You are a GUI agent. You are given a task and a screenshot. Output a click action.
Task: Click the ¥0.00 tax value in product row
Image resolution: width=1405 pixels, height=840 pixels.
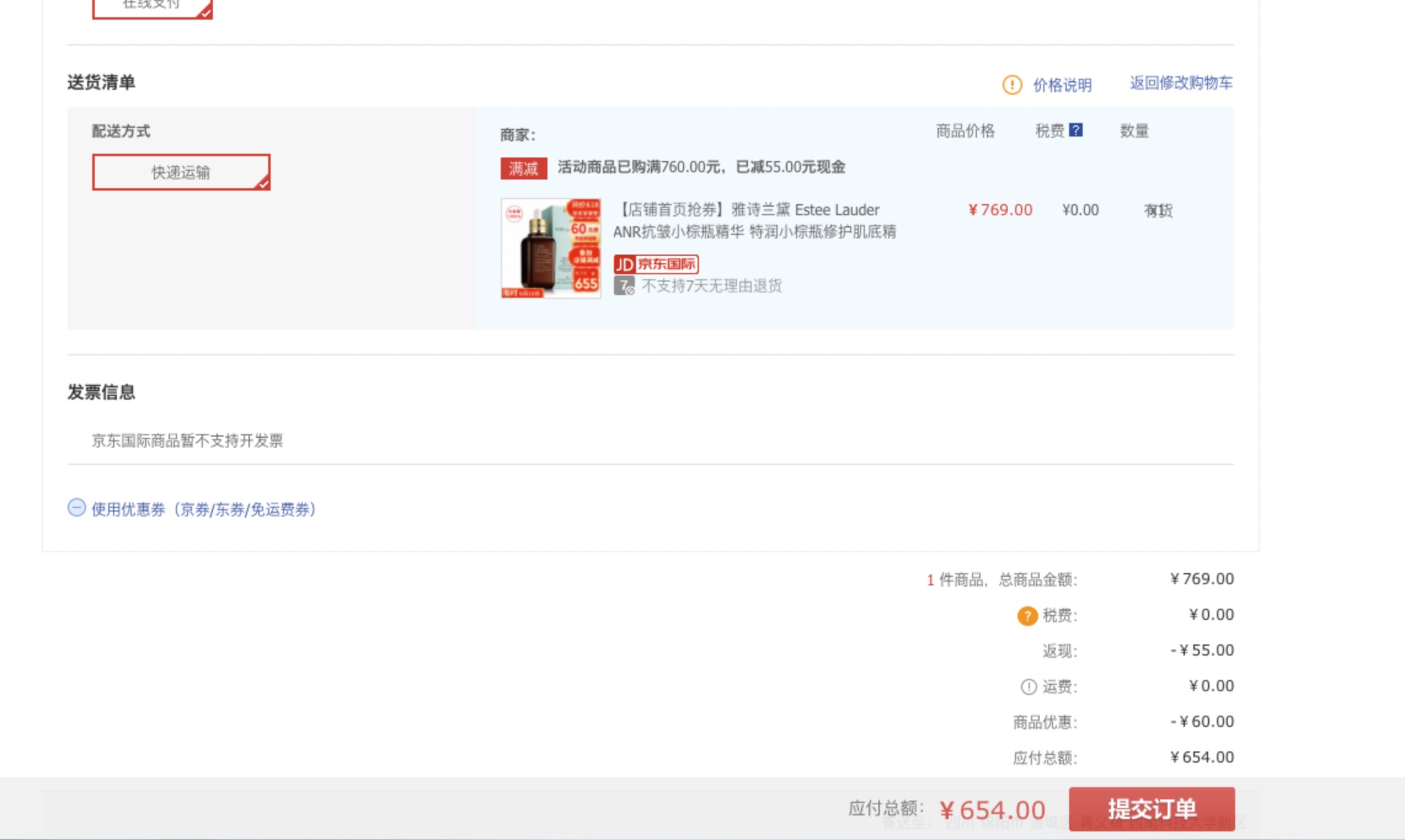click(x=1080, y=210)
